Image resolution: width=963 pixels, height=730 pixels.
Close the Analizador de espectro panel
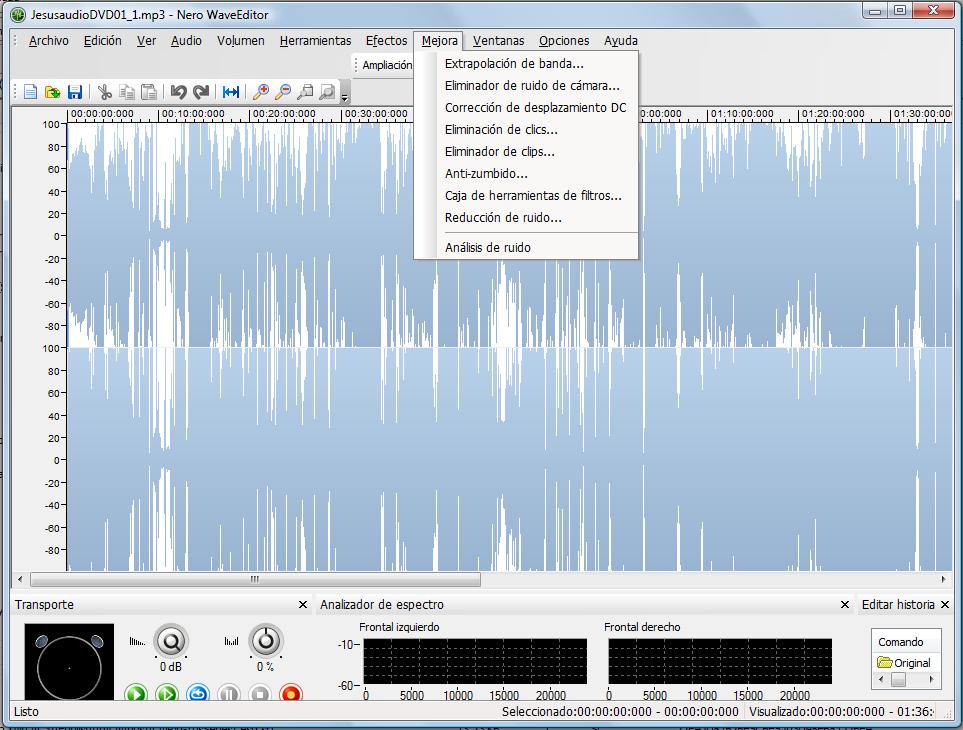tap(845, 605)
